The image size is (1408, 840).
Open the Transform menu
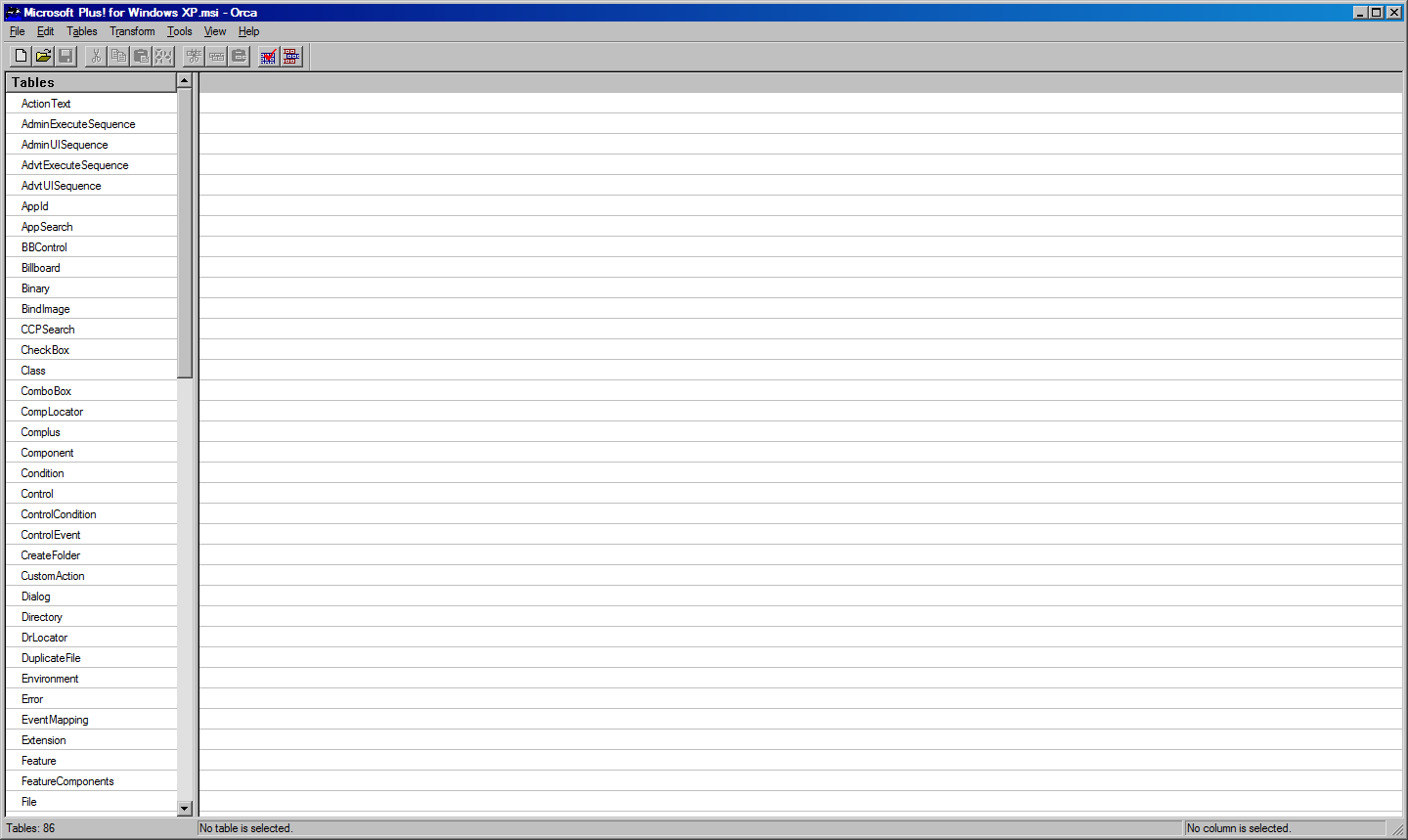[132, 31]
